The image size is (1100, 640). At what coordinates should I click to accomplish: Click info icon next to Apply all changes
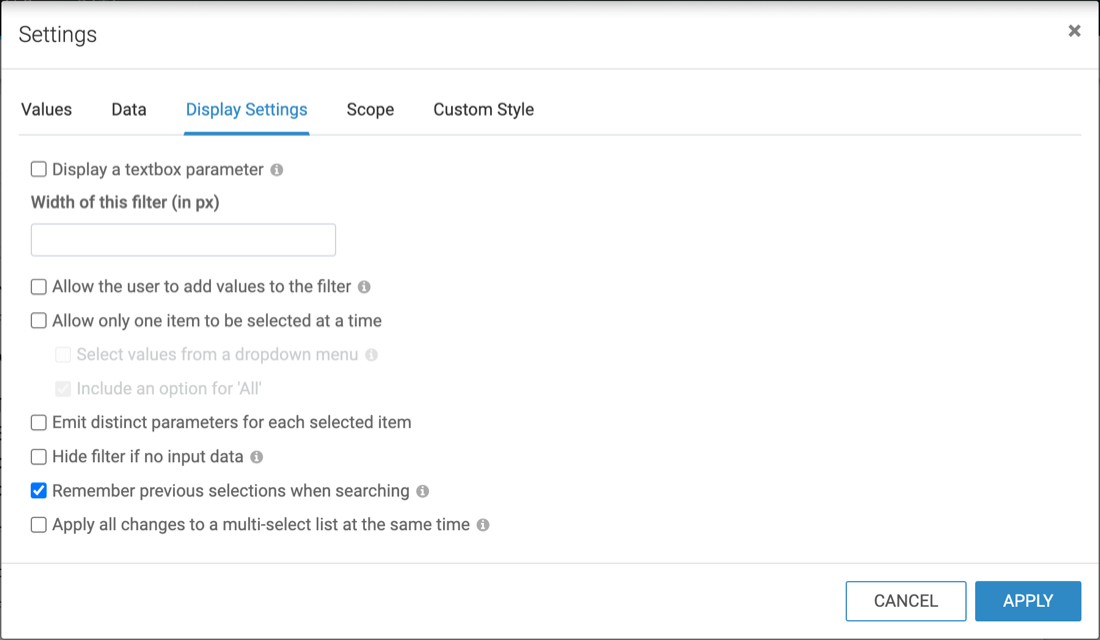(x=483, y=525)
